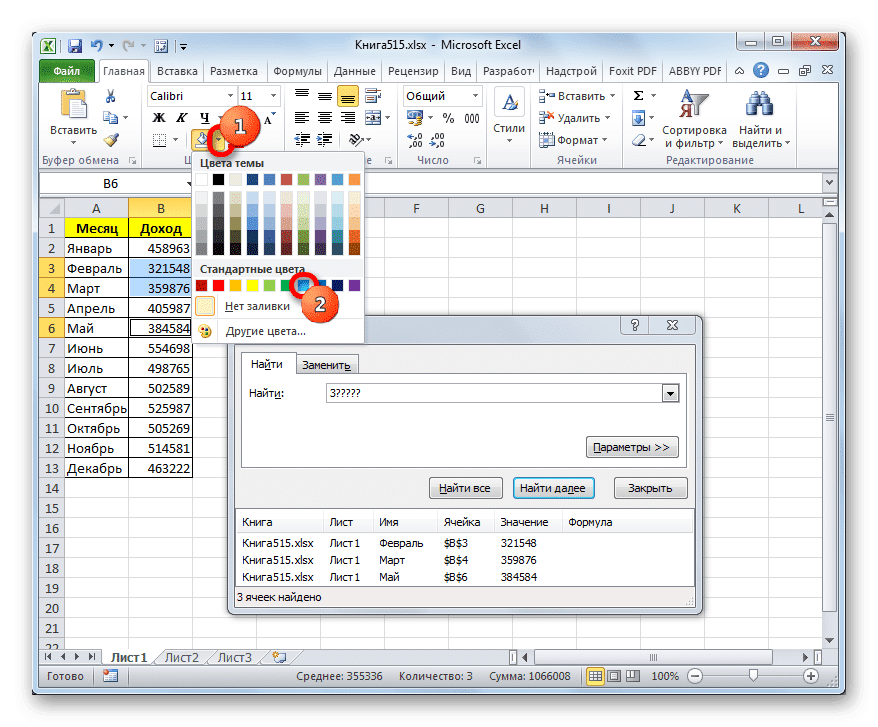Switch to Формулы ribbon tab

pos(297,71)
